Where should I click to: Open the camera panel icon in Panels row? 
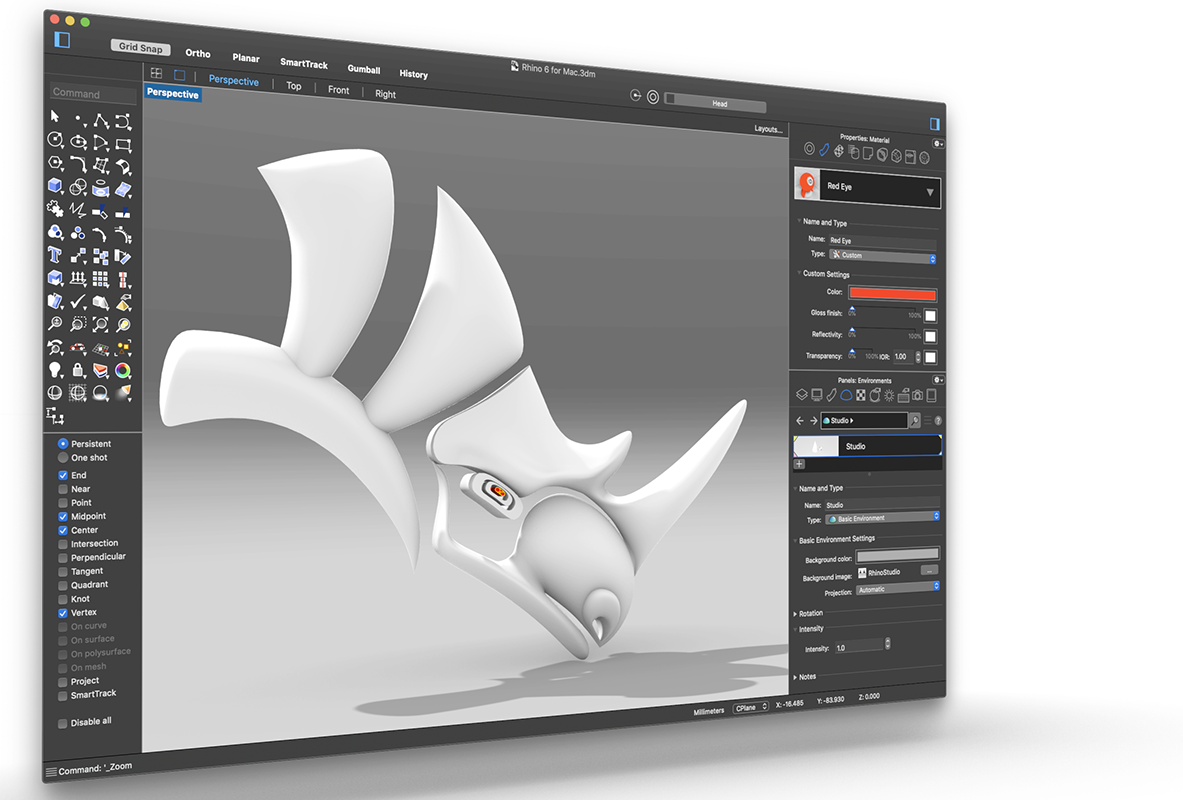click(917, 395)
